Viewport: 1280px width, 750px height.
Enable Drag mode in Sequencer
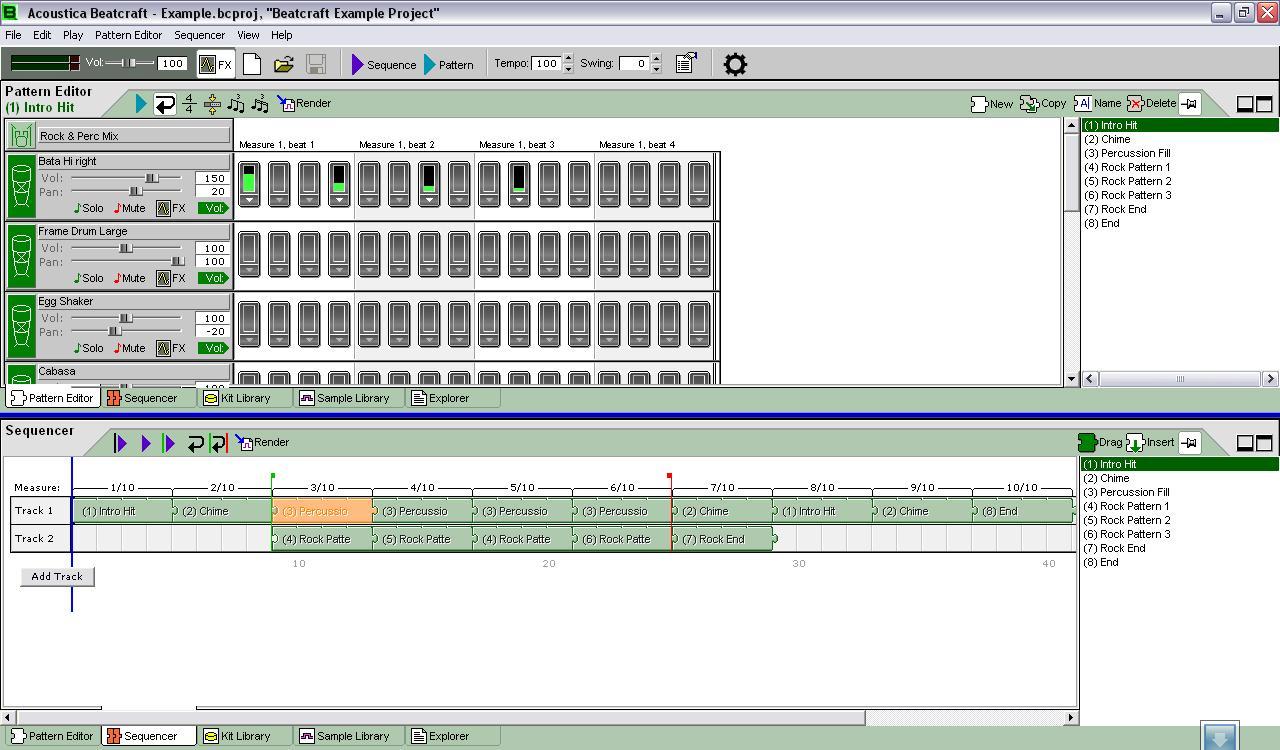click(x=1101, y=442)
